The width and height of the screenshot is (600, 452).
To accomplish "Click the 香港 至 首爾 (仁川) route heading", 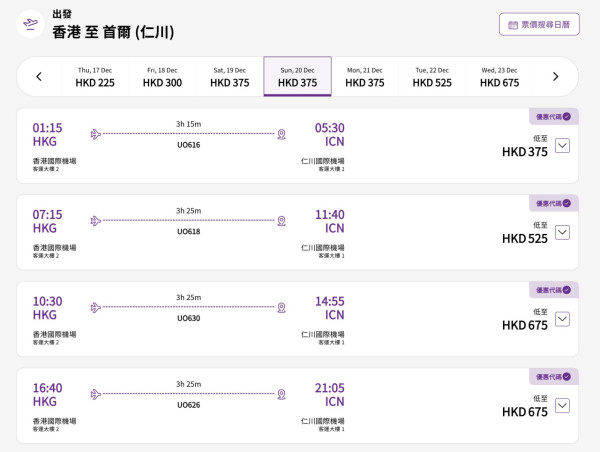I will [x=113, y=32].
